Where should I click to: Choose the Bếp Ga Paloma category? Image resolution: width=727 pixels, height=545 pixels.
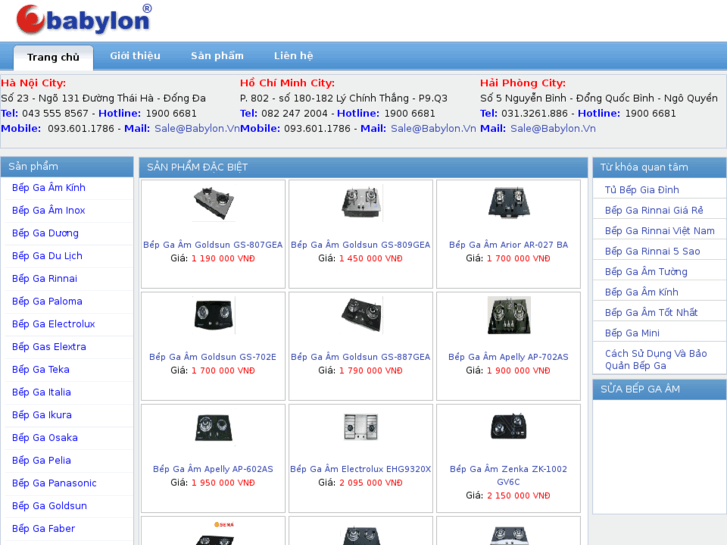point(47,301)
